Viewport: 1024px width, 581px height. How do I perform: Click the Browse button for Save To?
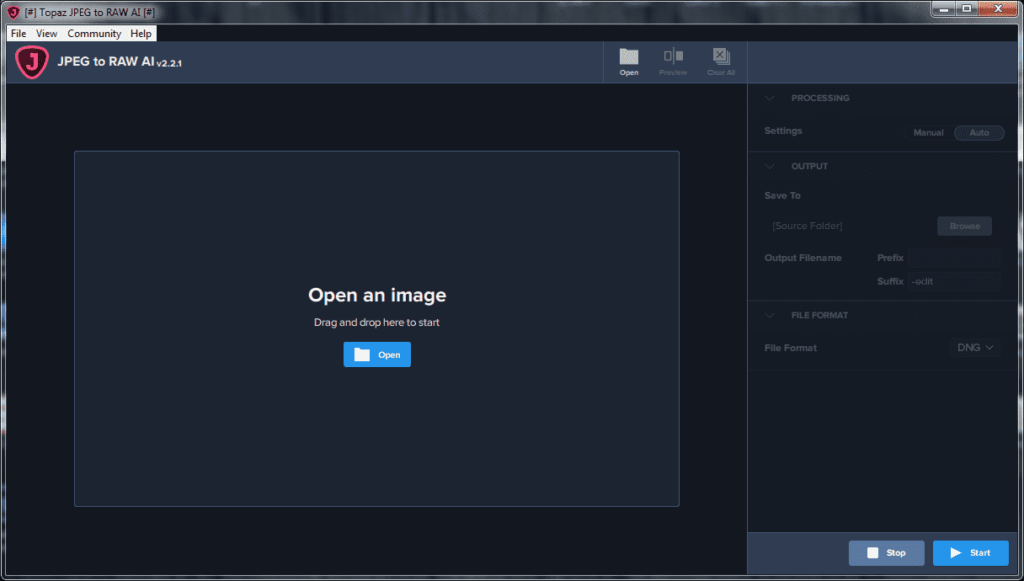click(965, 226)
